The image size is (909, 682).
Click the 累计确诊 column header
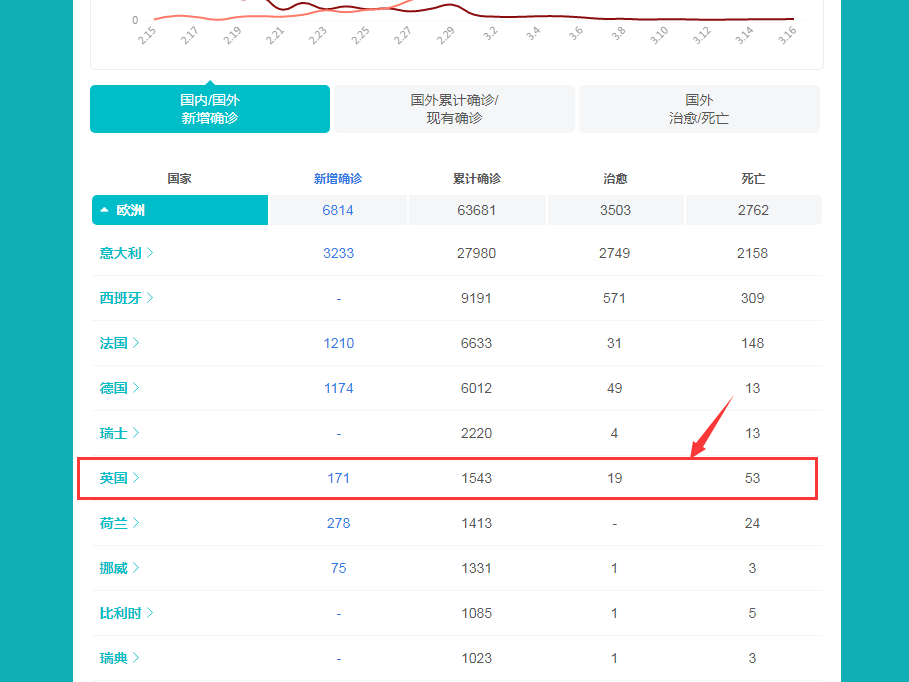pos(476,178)
